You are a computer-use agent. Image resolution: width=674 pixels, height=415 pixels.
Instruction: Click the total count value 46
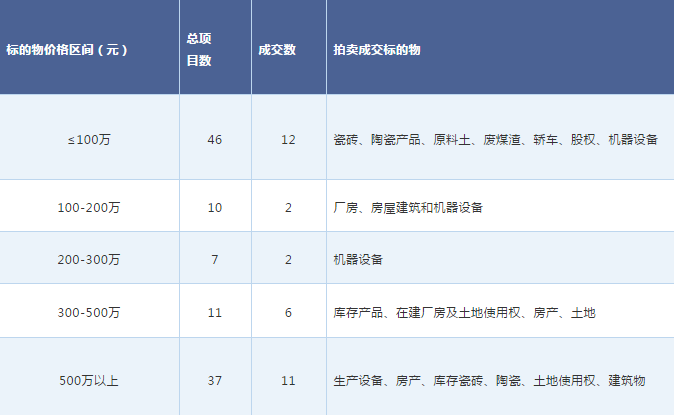tap(214, 140)
